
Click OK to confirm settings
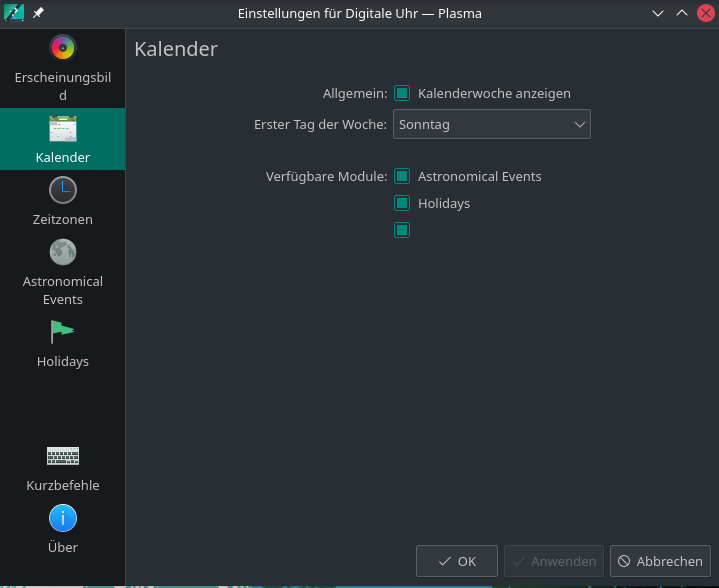[x=457, y=561]
